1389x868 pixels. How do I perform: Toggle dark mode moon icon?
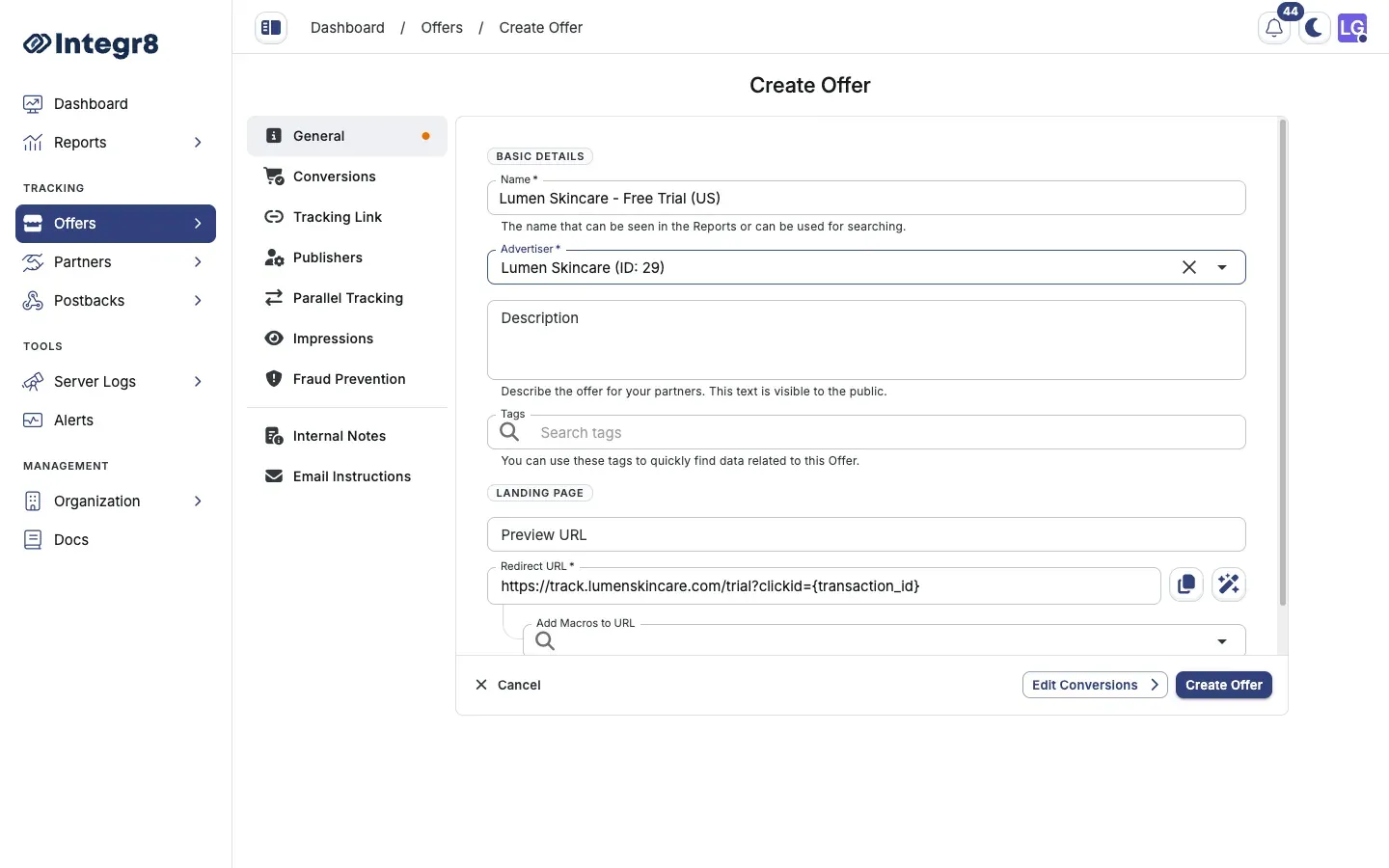(1314, 28)
